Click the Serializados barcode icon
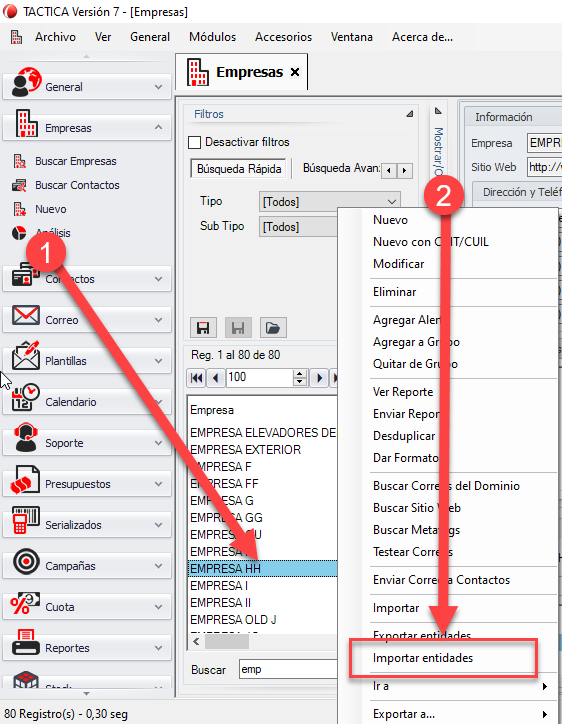This screenshot has height=724, width=562. 26,520
